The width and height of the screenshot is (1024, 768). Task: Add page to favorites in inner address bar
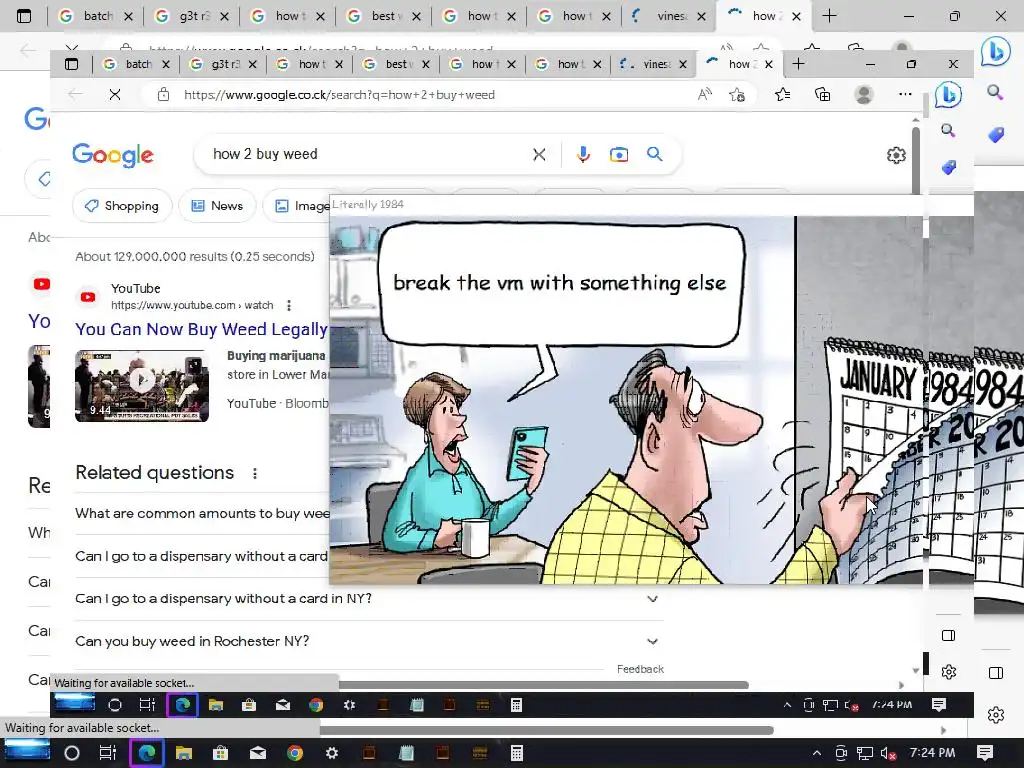pos(737,95)
